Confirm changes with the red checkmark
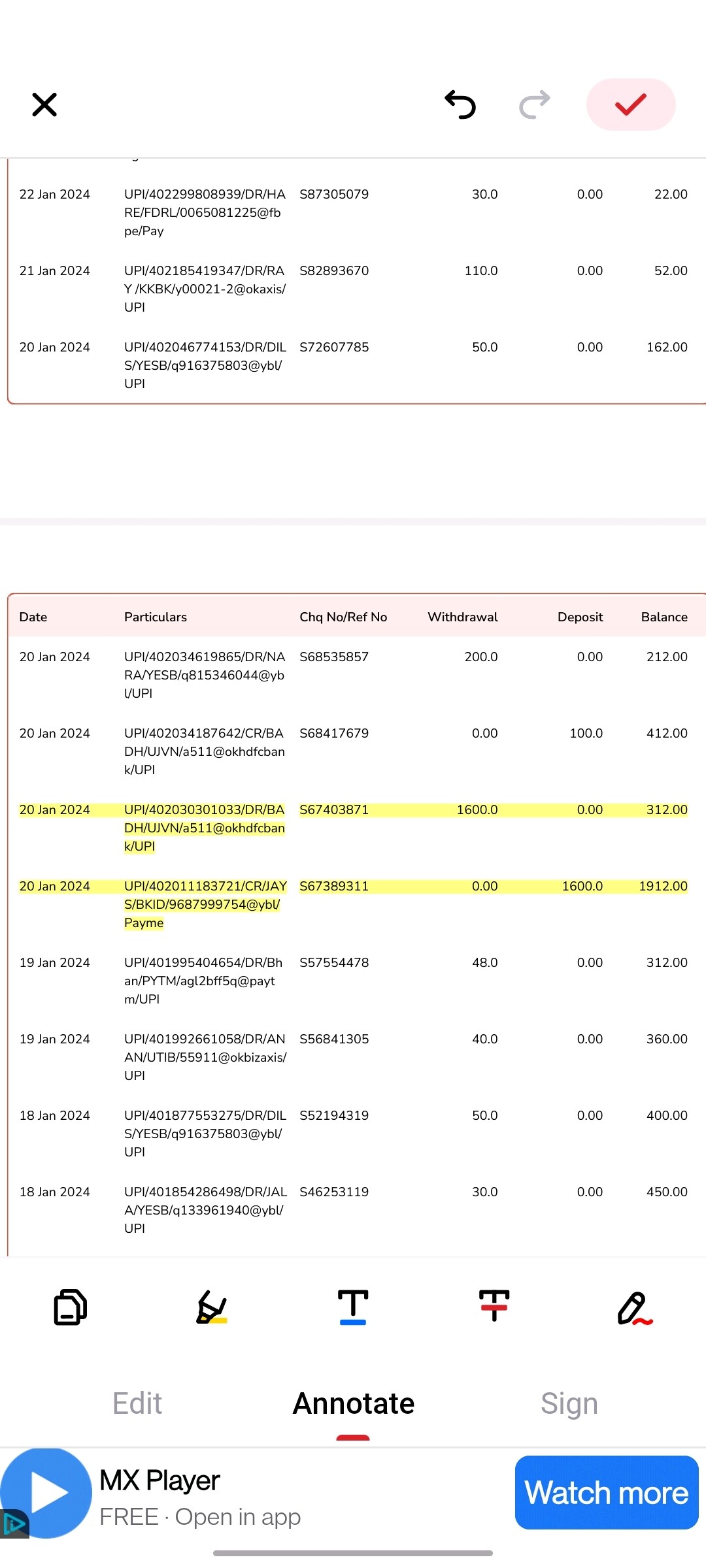The height and width of the screenshot is (1568, 706). tap(630, 105)
